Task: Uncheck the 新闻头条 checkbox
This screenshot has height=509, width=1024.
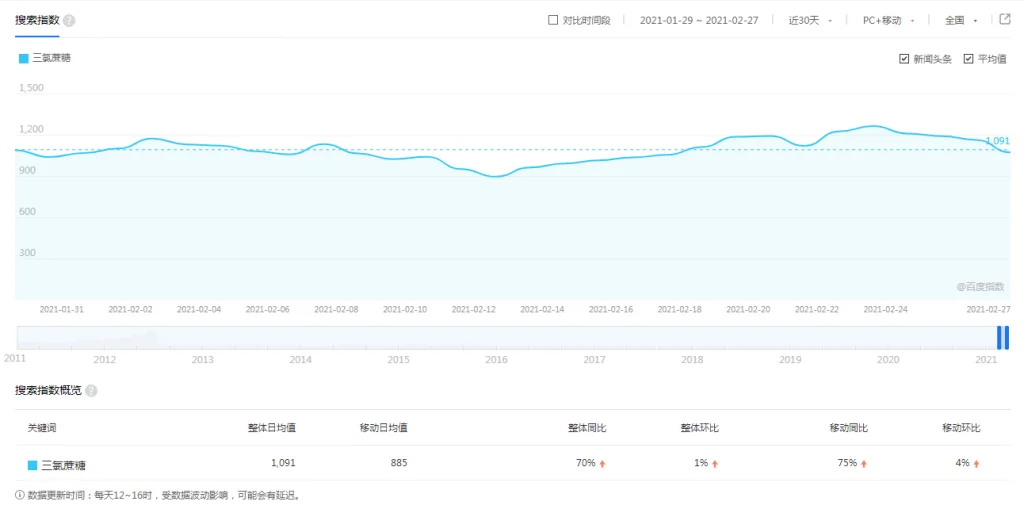Action: [x=904, y=59]
